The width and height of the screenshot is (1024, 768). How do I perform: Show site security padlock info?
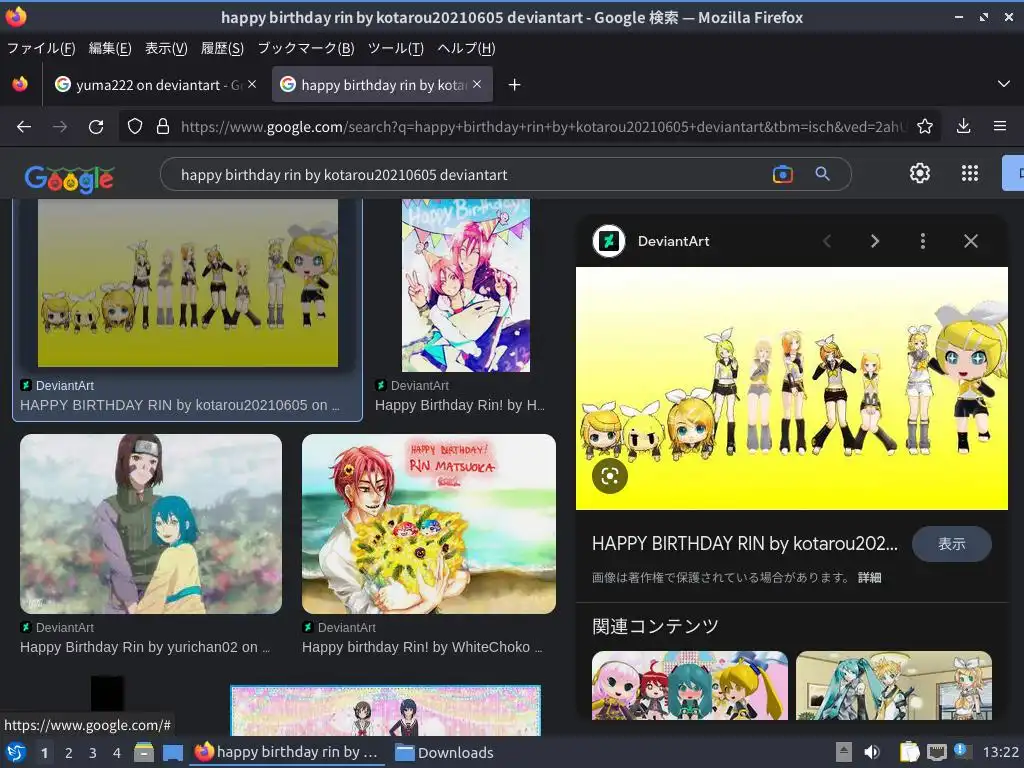(x=163, y=126)
